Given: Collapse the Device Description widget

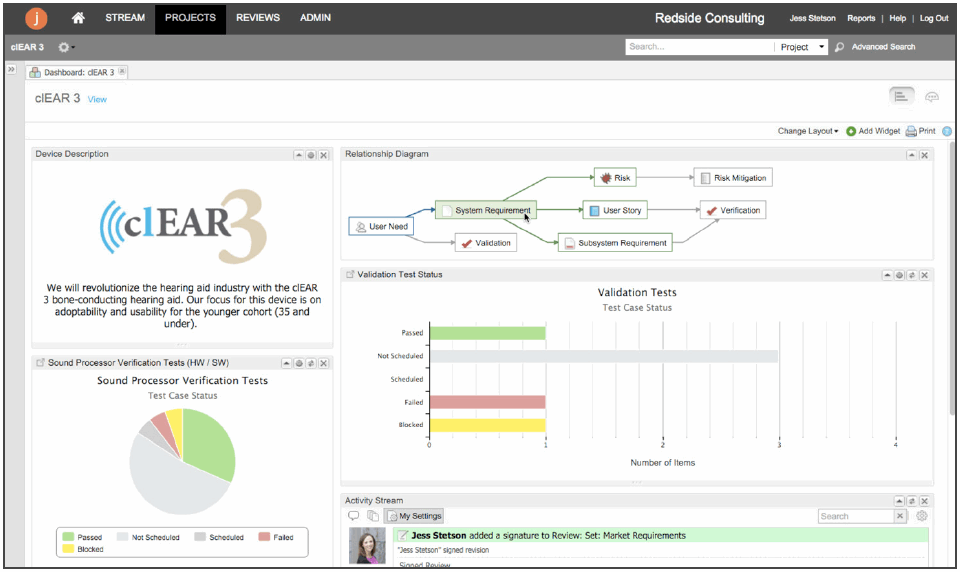Looking at the screenshot, I should [x=299, y=155].
